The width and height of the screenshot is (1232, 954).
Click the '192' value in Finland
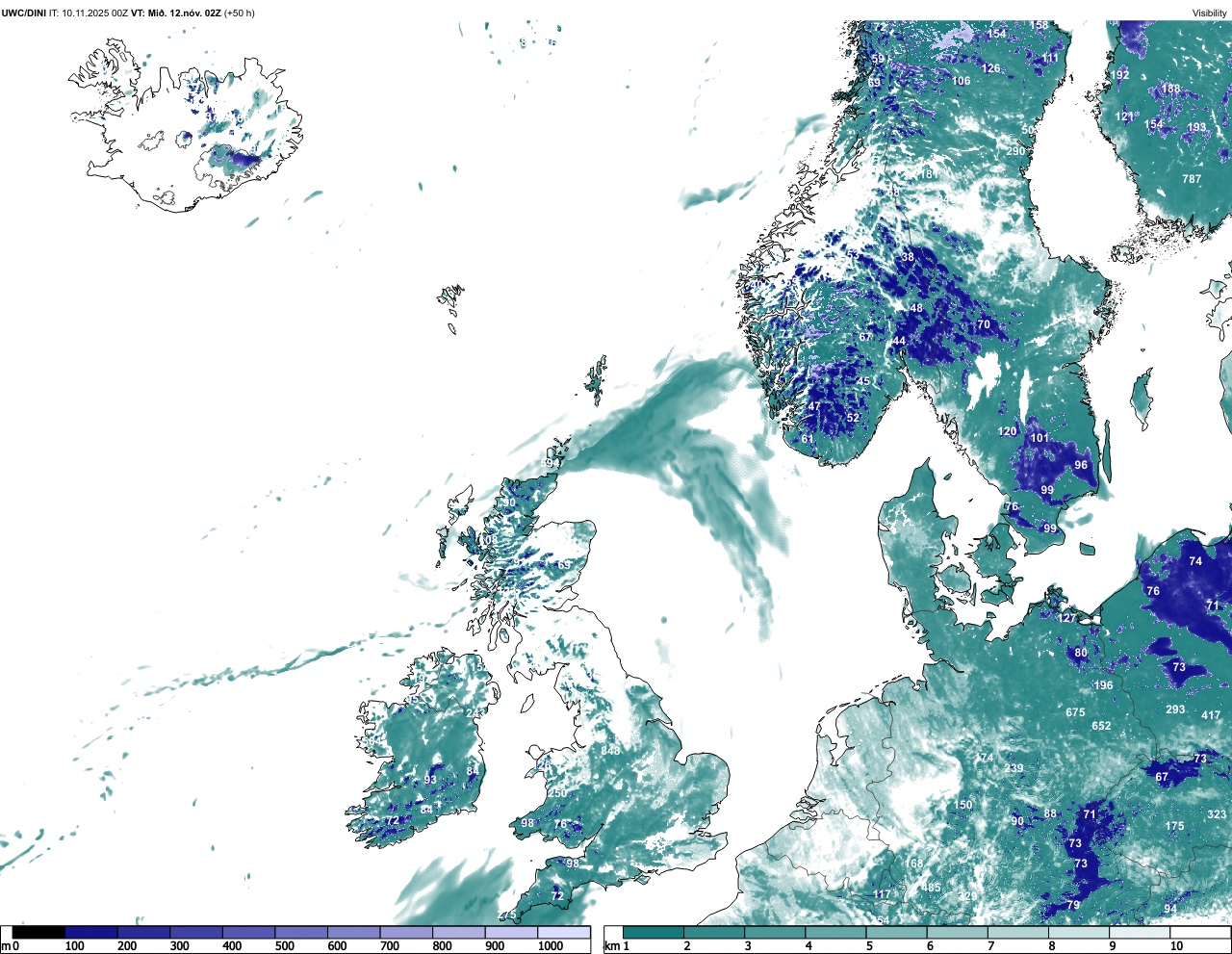(1120, 75)
